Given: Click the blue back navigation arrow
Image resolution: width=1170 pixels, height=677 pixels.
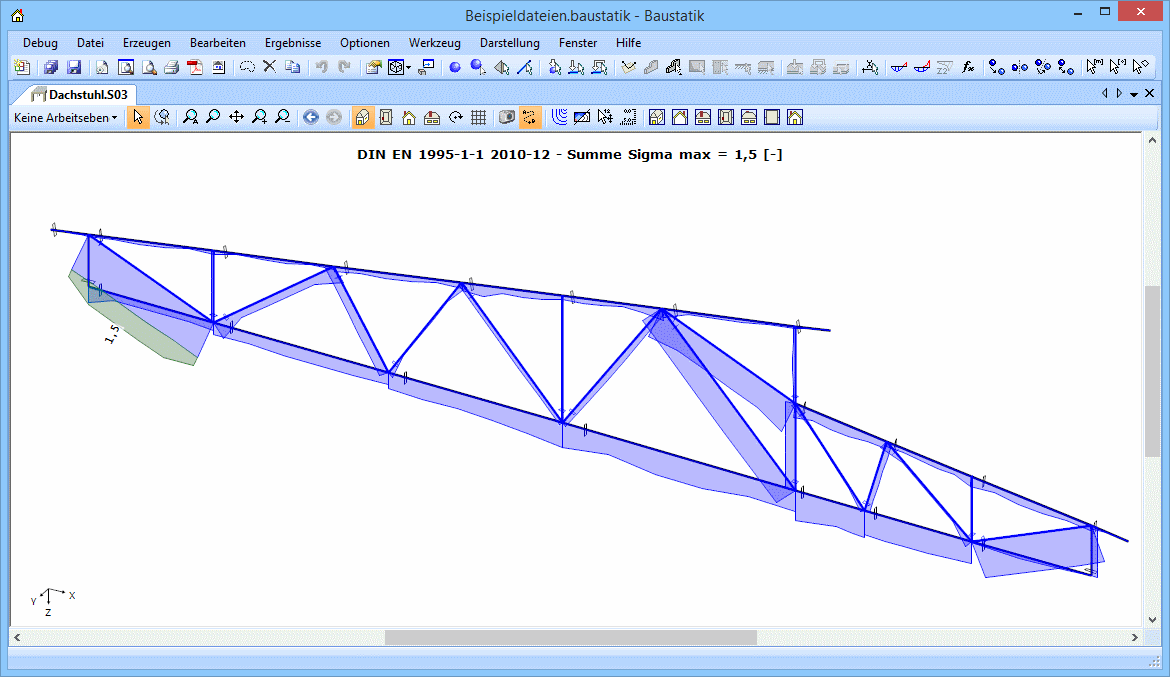Looking at the screenshot, I should tap(311, 117).
